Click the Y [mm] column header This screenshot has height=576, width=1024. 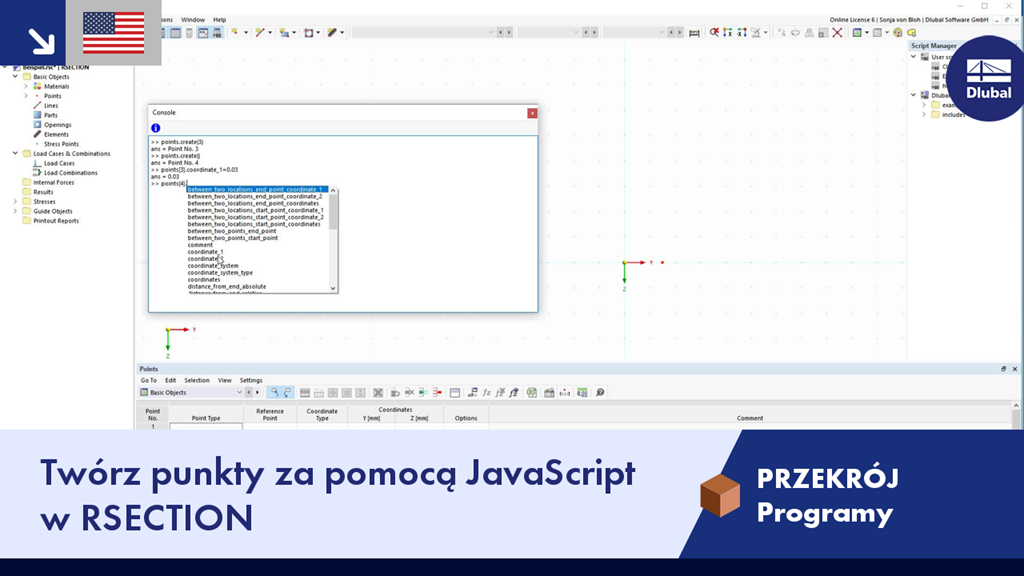372,418
